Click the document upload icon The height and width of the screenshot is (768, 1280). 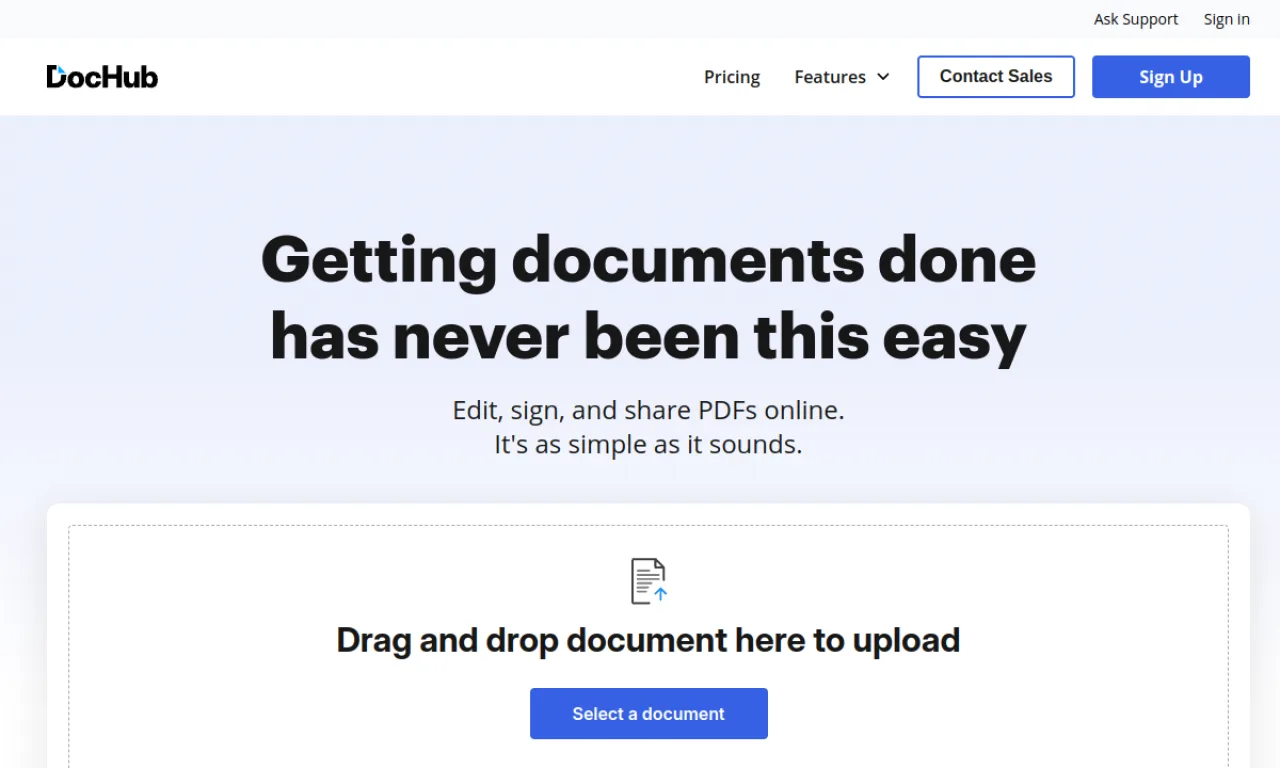649,581
